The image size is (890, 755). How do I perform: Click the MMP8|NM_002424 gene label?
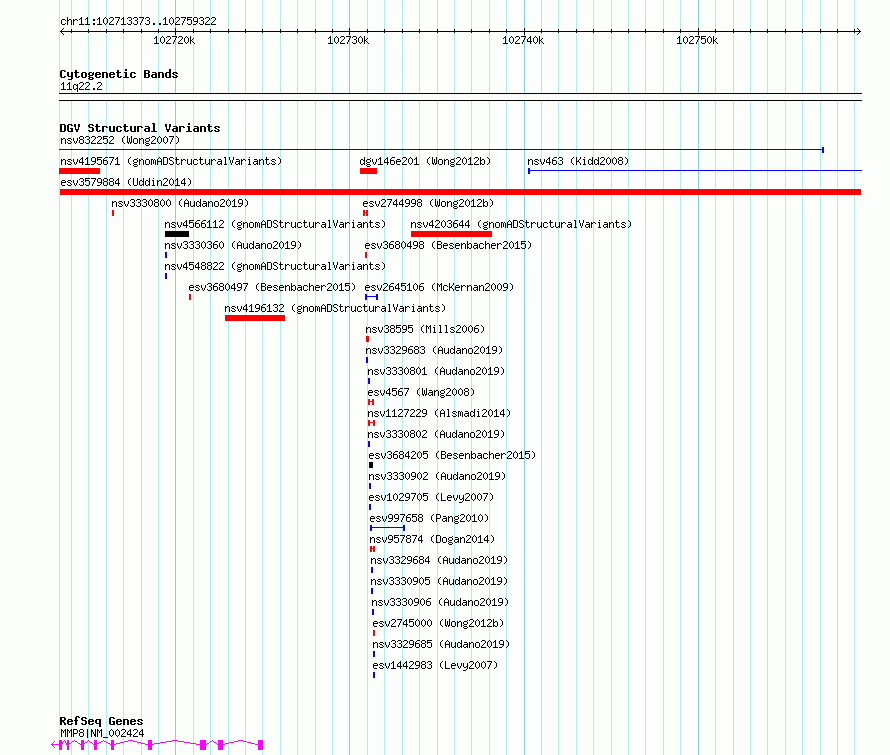pyautogui.click(x=102, y=733)
